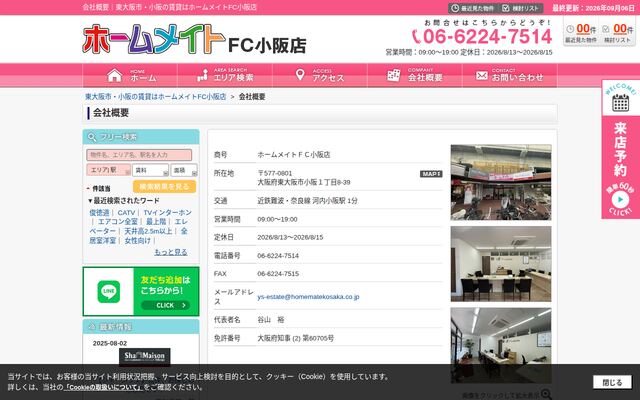
Task: Click the free search keyword input field
Action: click(x=139, y=155)
